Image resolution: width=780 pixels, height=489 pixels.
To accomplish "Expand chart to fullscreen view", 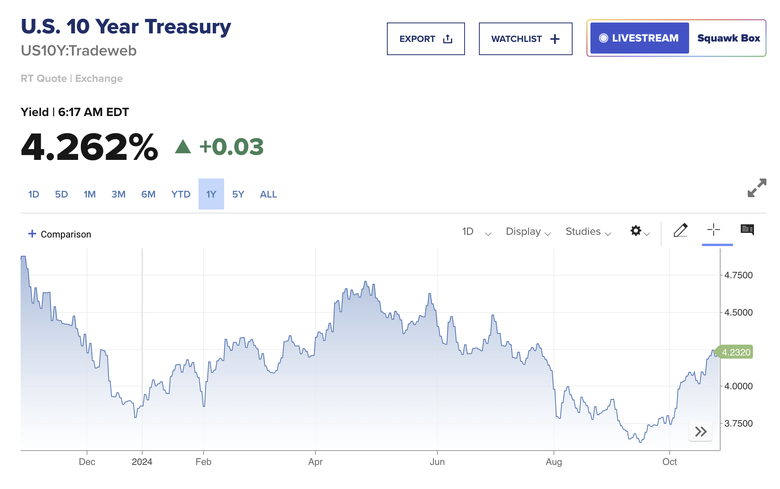I will [757, 188].
